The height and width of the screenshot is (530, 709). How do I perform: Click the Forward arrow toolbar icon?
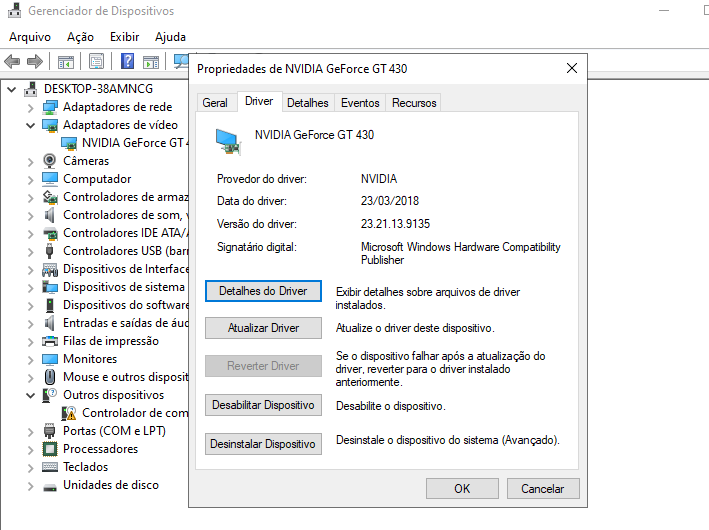point(35,61)
